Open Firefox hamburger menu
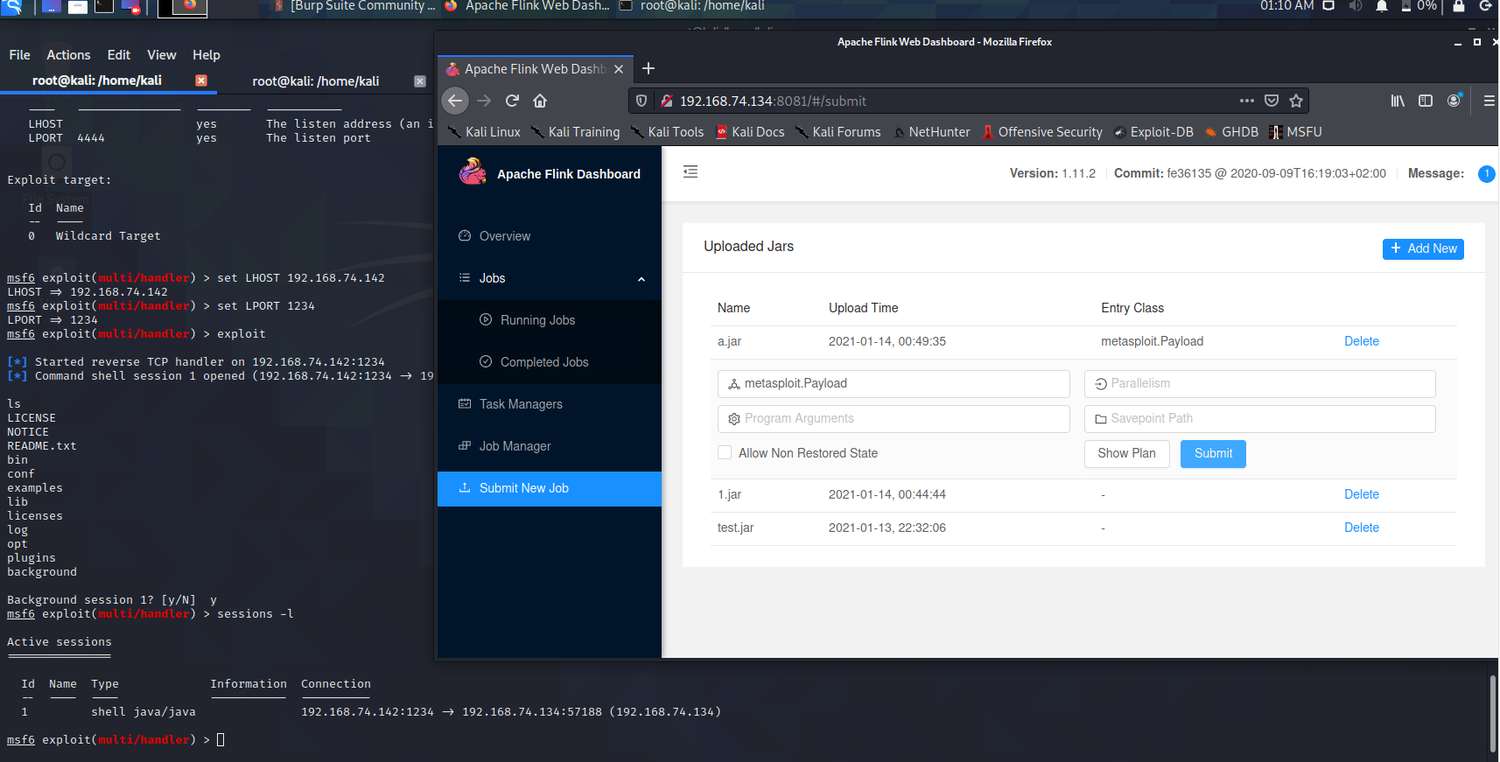Screen dimensions: 1500x762 point(1488,100)
